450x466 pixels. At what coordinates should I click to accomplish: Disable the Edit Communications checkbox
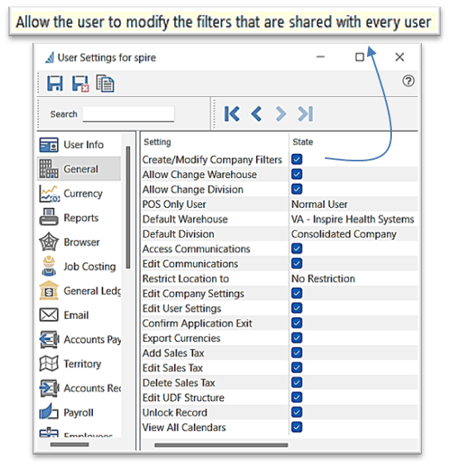(x=297, y=263)
